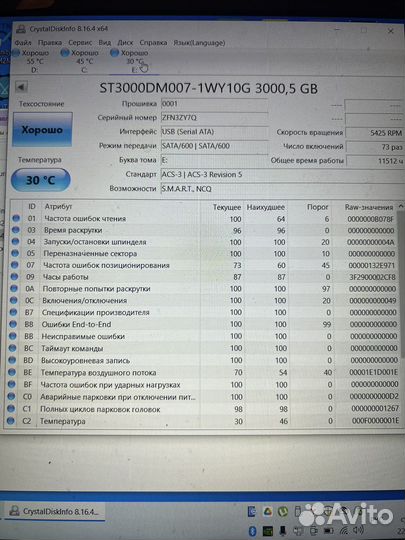Open the Файл menu
Viewport: 405px width, 540px height.
(x=23, y=43)
